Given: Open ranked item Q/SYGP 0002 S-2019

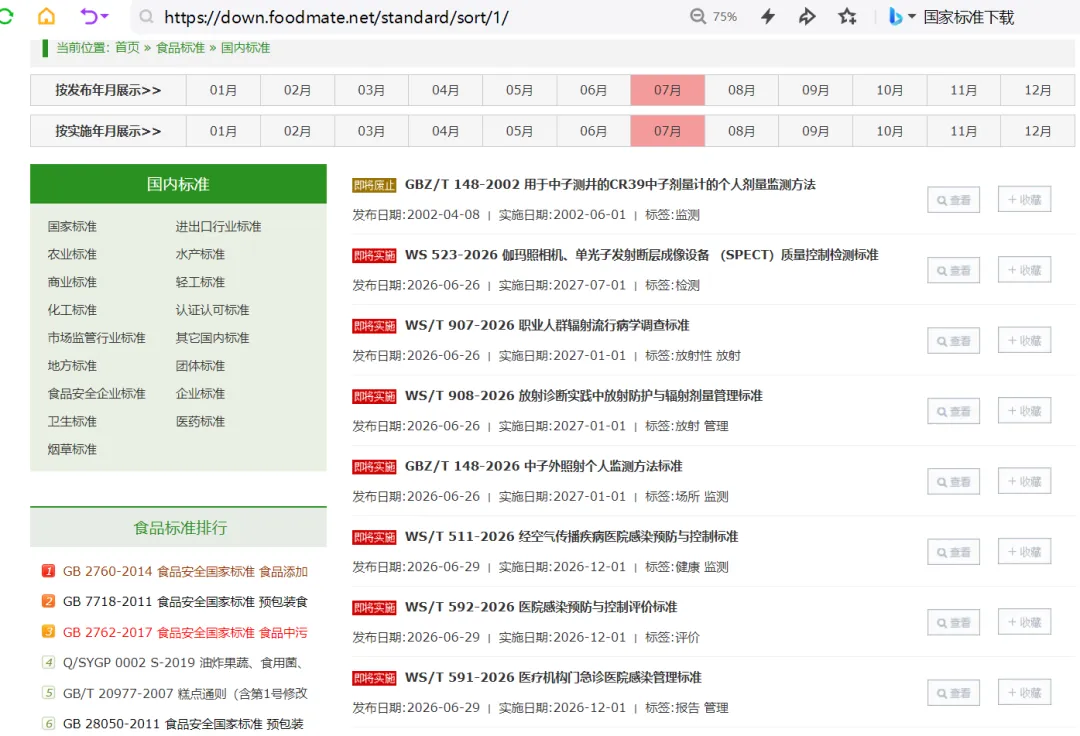Looking at the screenshot, I should pos(183,662).
